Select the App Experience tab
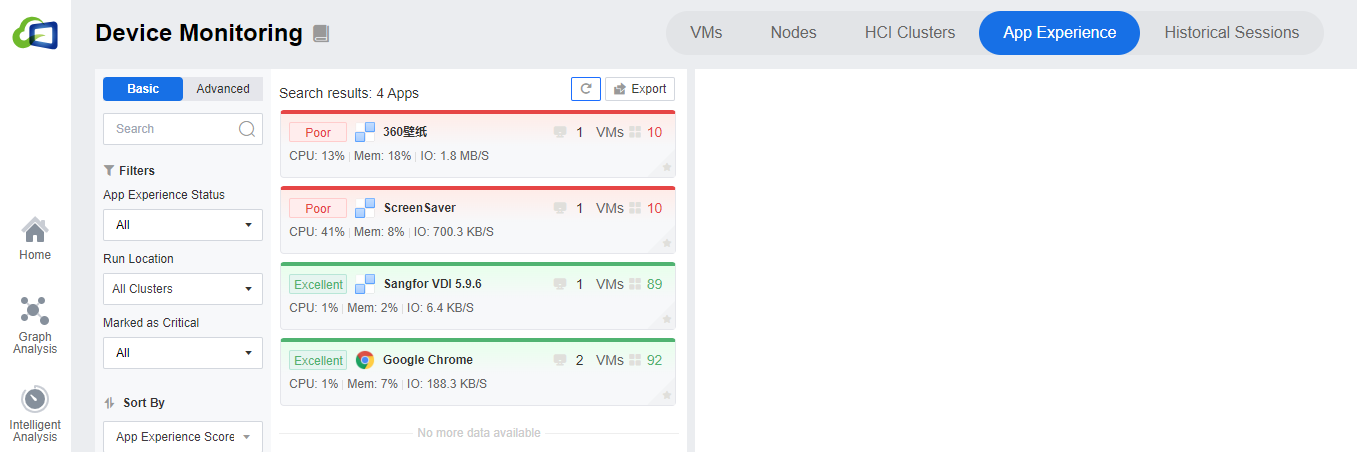Screen dimensions: 1357x452 (1059, 33)
